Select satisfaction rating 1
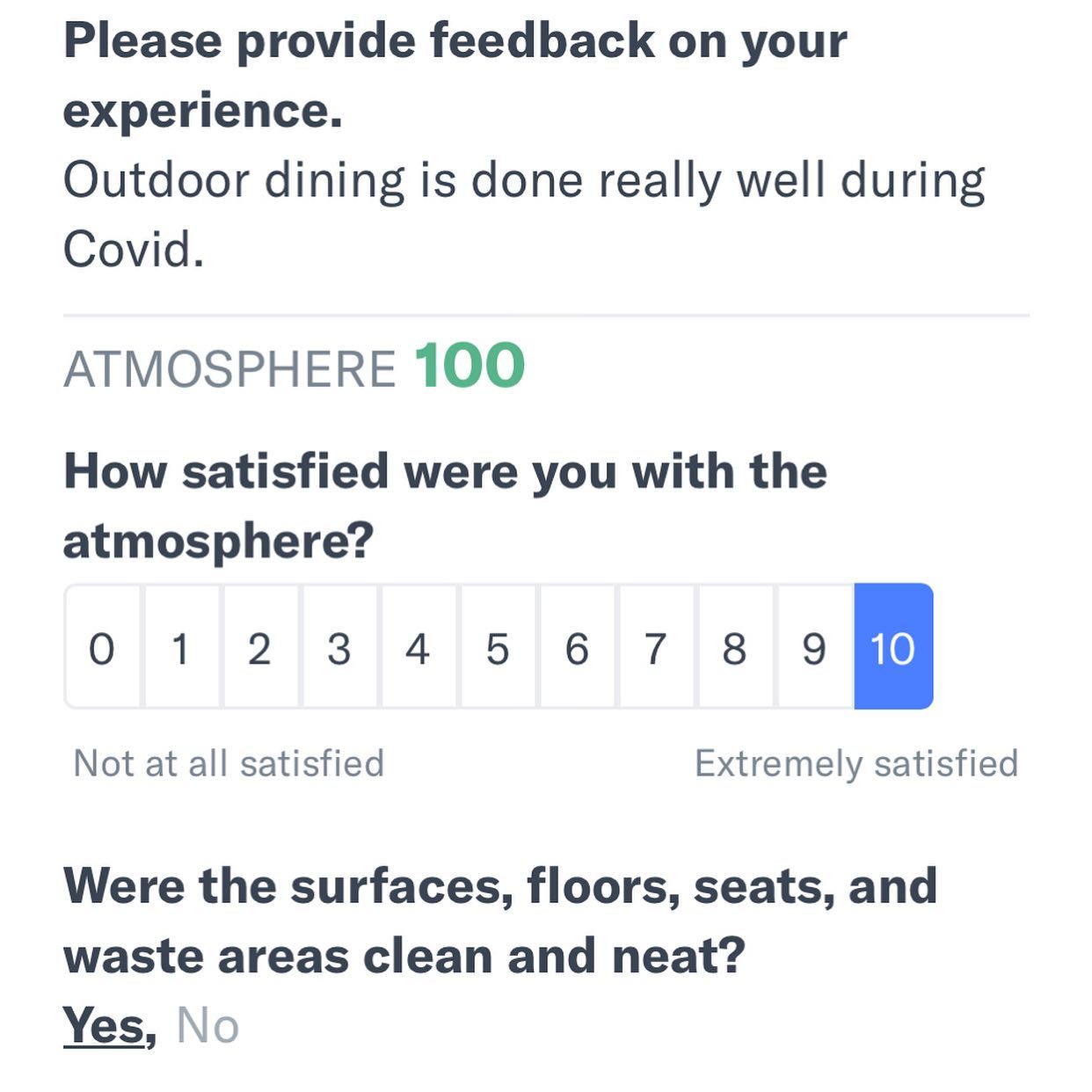 [181, 646]
